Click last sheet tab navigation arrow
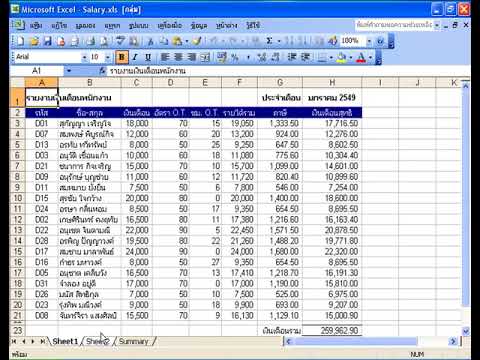 [x=43, y=341]
